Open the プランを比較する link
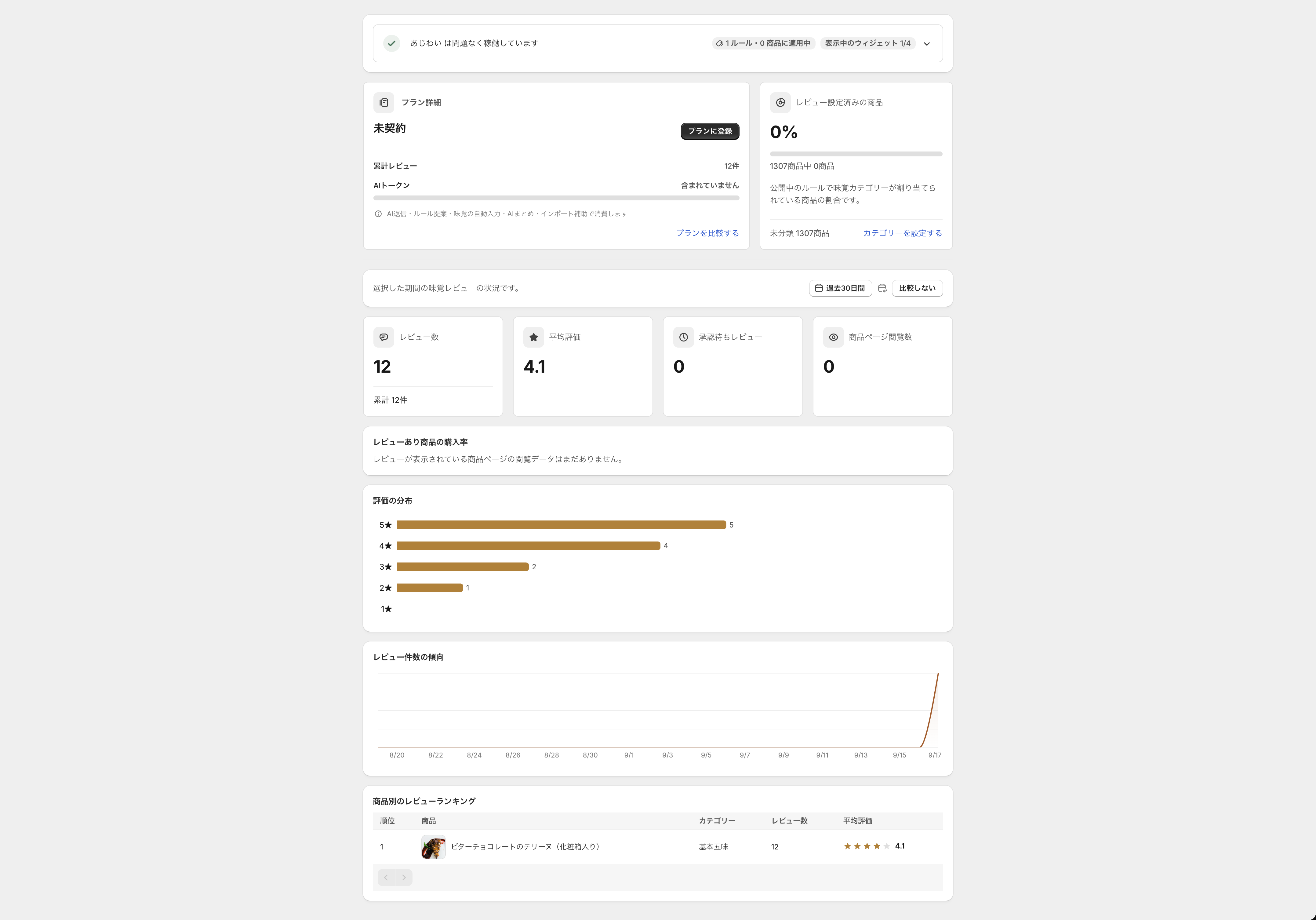This screenshot has height=920, width=1316. coord(707,233)
